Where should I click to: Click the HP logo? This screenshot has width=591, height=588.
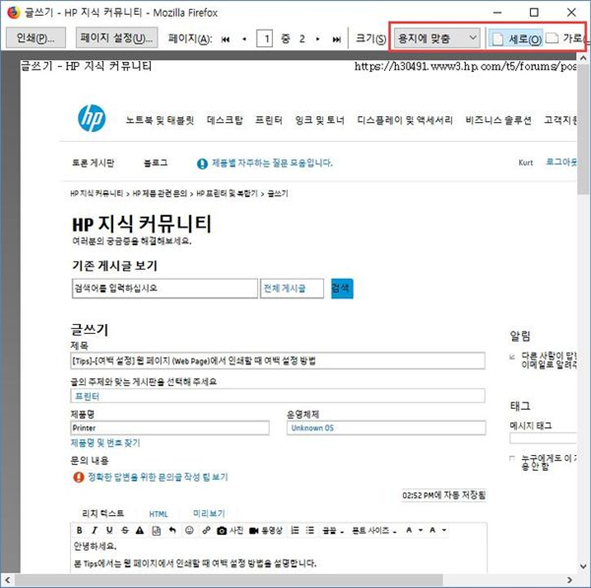pos(92,118)
